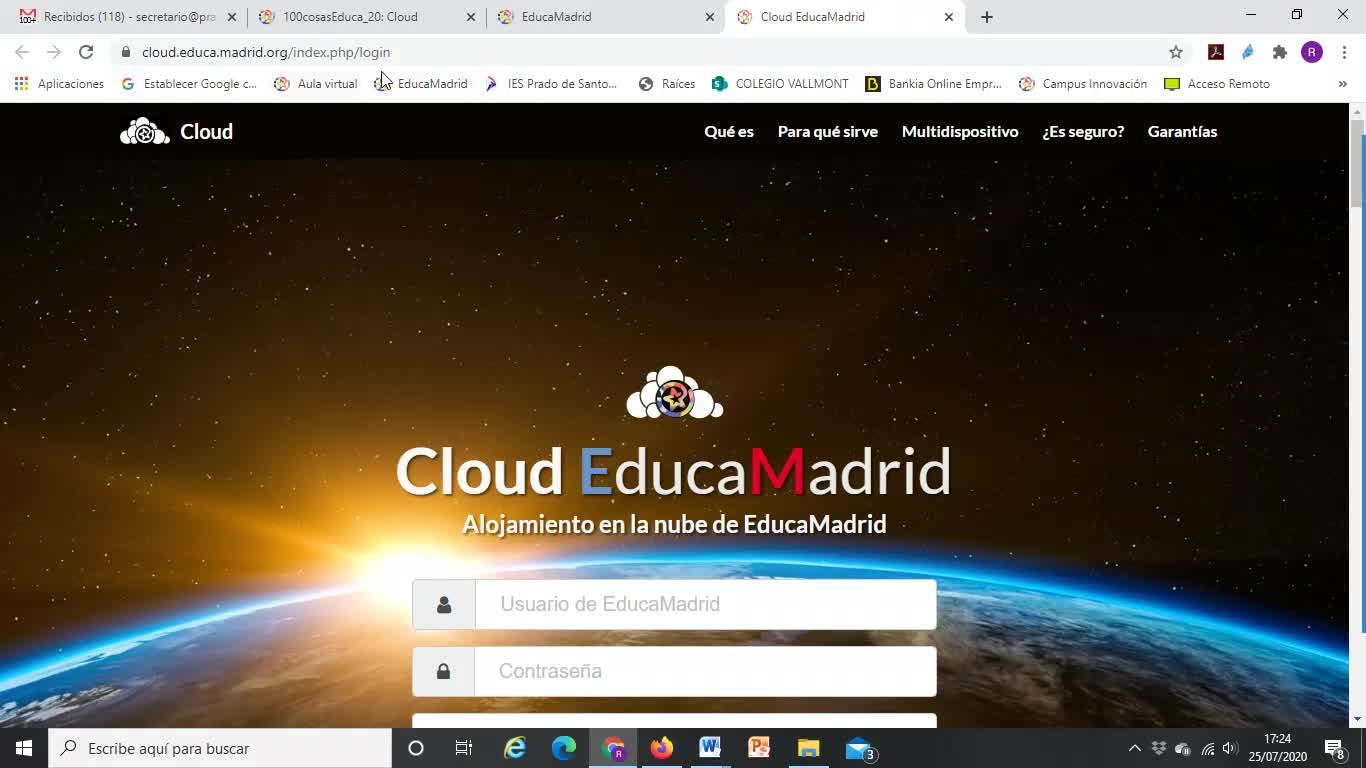Bookmark this page with the star icon
Screen dimensions: 1366x768
coord(1176,52)
